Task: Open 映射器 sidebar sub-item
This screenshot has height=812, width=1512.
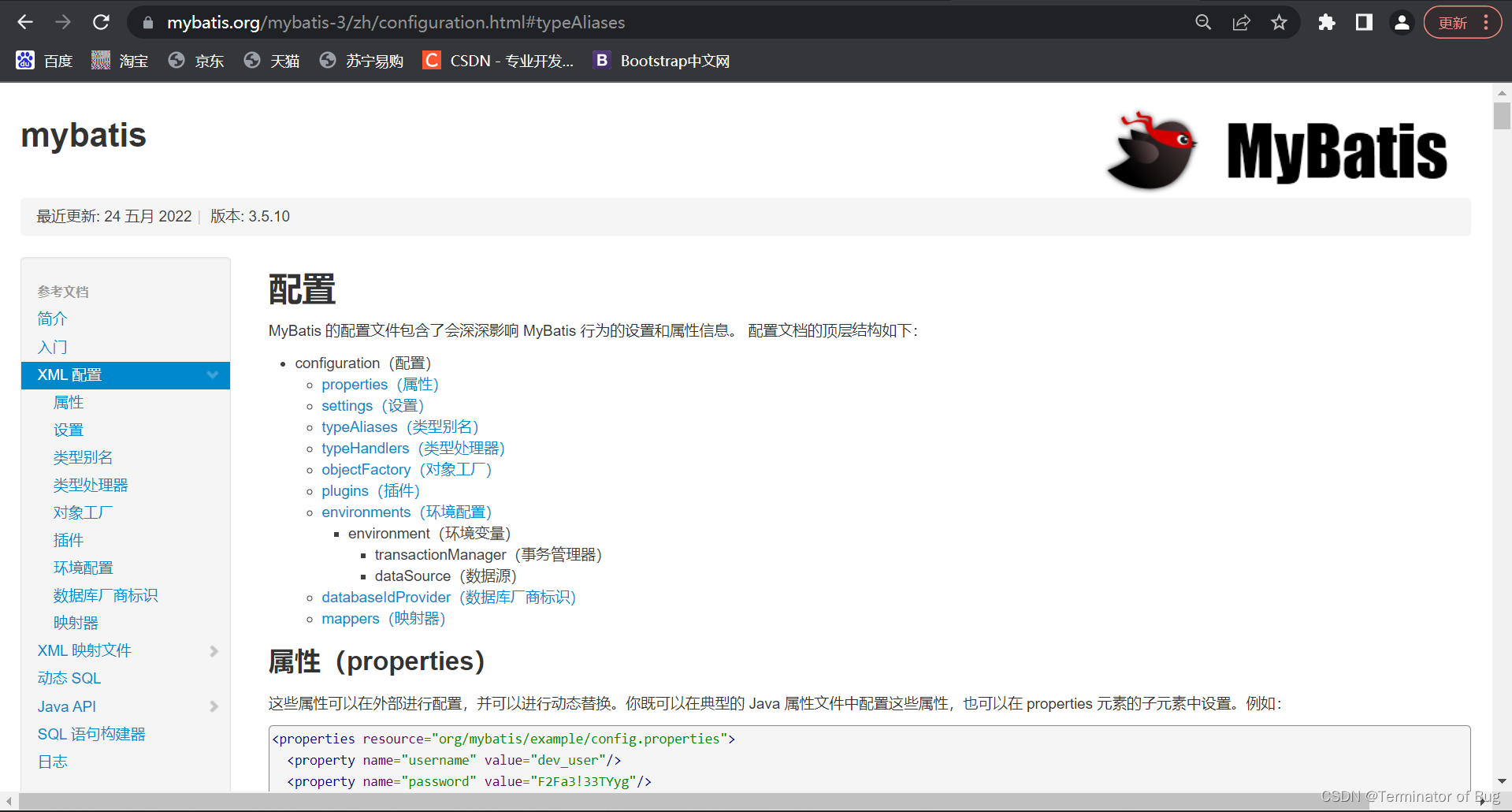Action: pyautogui.click(x=76, y=623)
